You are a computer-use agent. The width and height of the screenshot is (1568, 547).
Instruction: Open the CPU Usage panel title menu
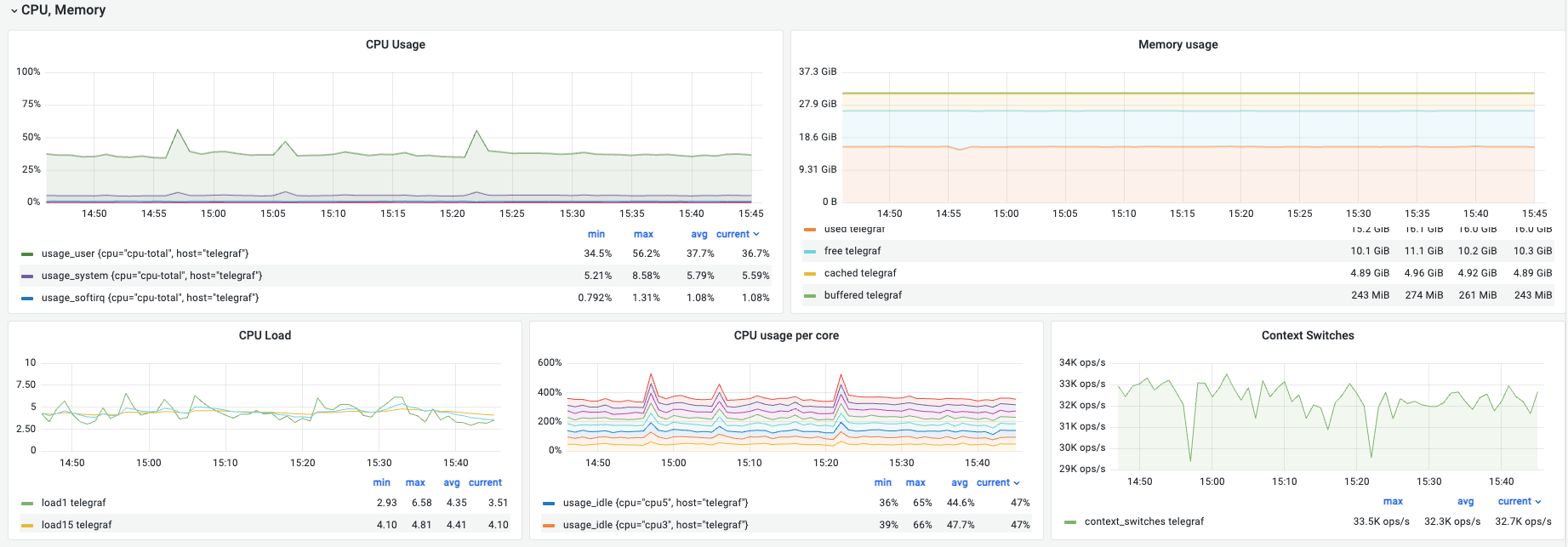tap(395, 44)
